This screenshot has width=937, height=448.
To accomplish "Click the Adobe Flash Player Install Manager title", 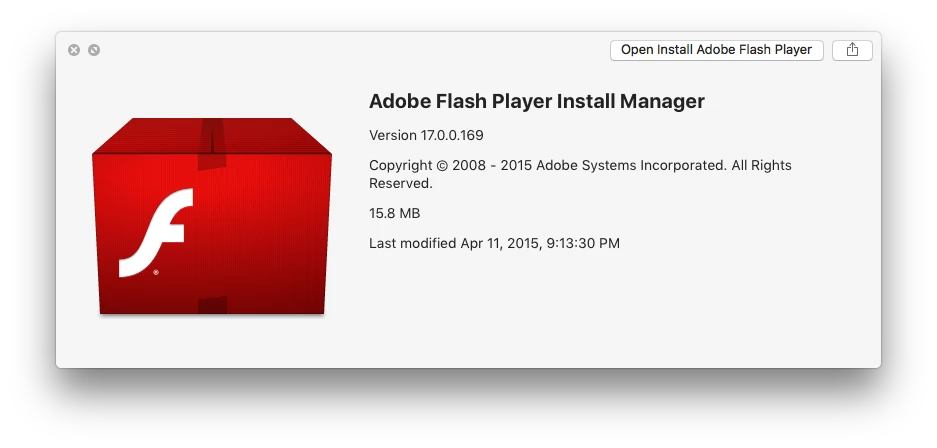I will pos(537,101).
